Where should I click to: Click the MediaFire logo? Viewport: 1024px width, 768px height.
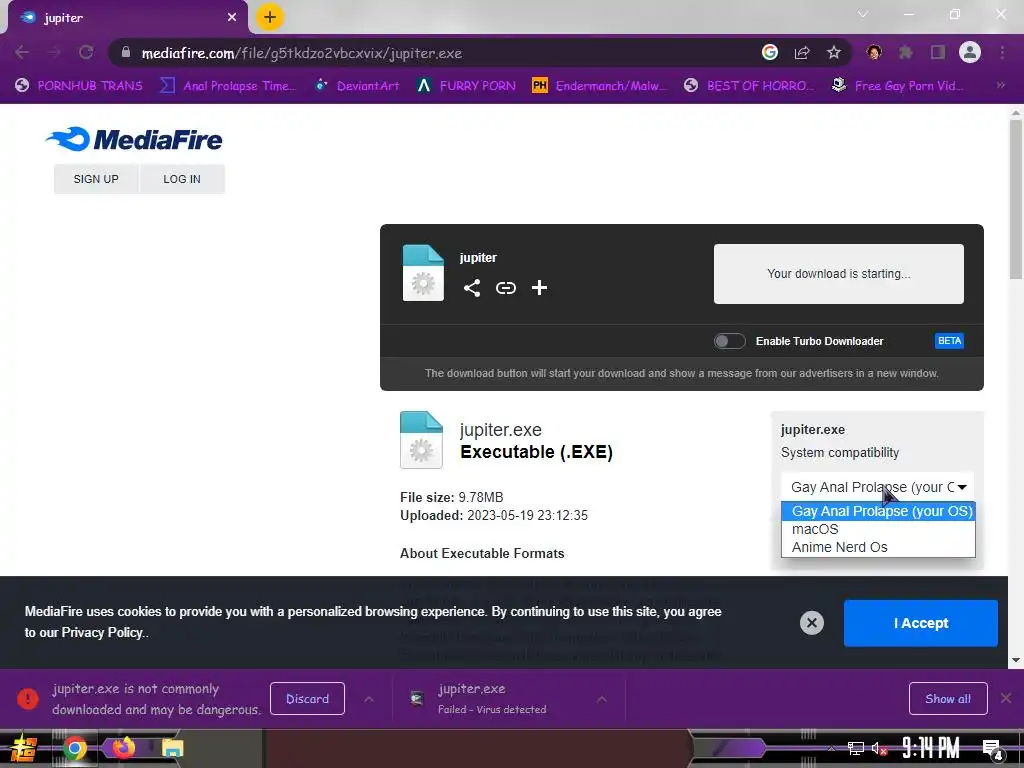click(135, 139)
